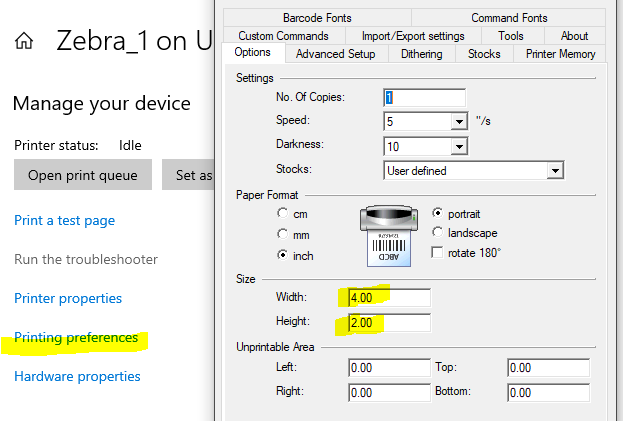Click the Idle printer status text
This screenshot has height=421, width=623.
130,145
